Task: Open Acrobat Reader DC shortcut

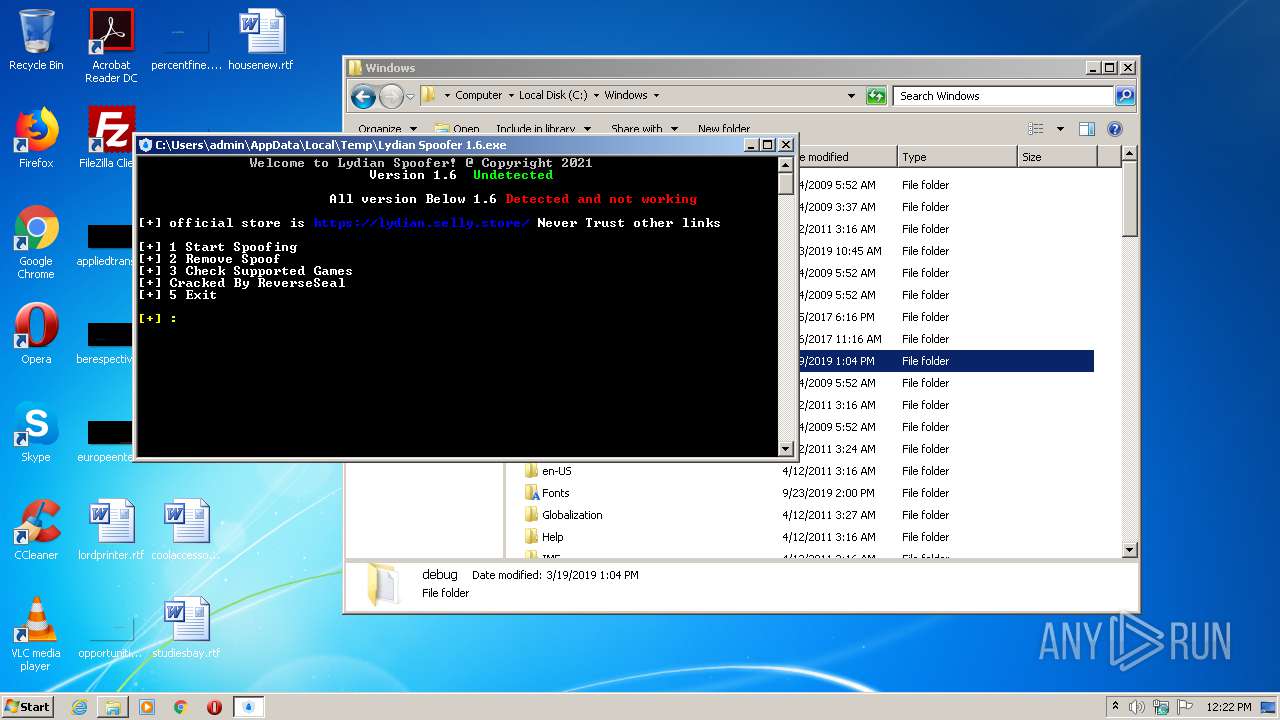Action: pos(111,46)
